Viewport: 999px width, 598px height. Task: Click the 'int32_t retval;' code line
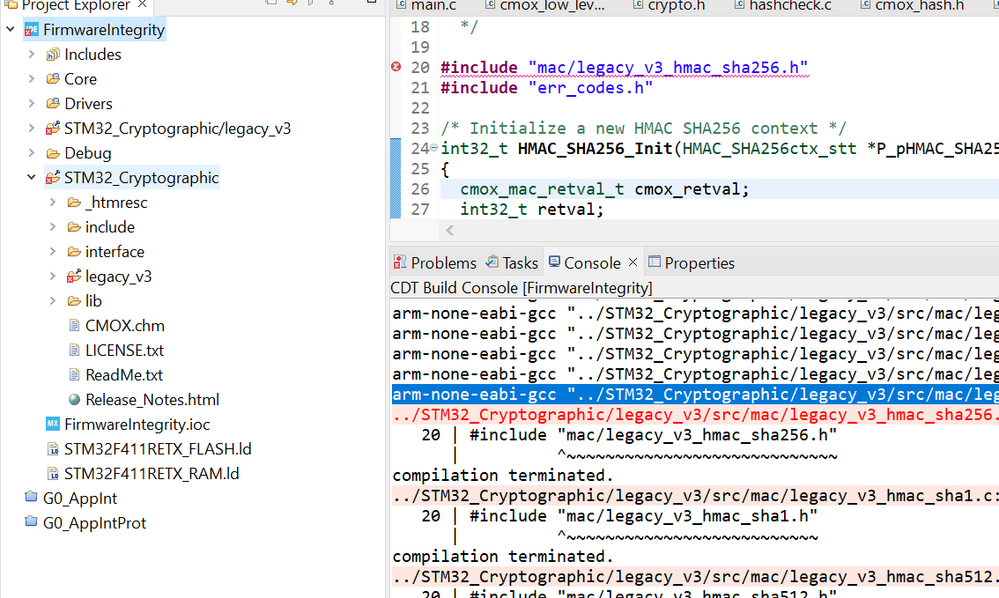[531, 210]
